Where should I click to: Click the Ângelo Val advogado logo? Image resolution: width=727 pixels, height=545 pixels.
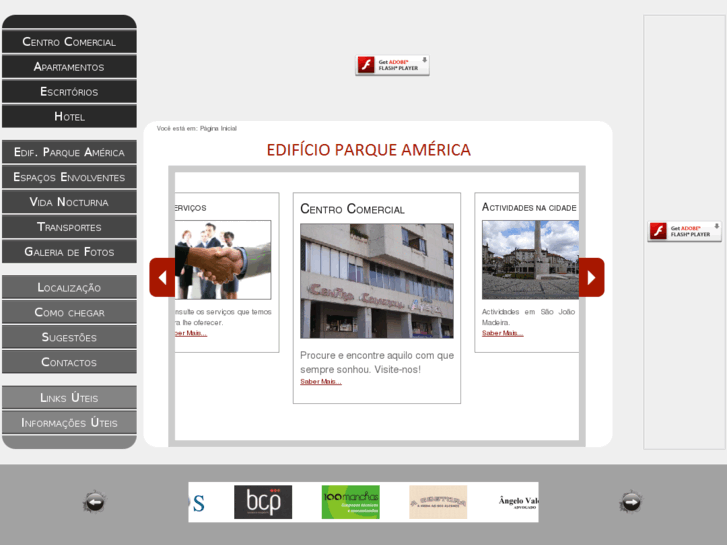[x=518, y=502]
